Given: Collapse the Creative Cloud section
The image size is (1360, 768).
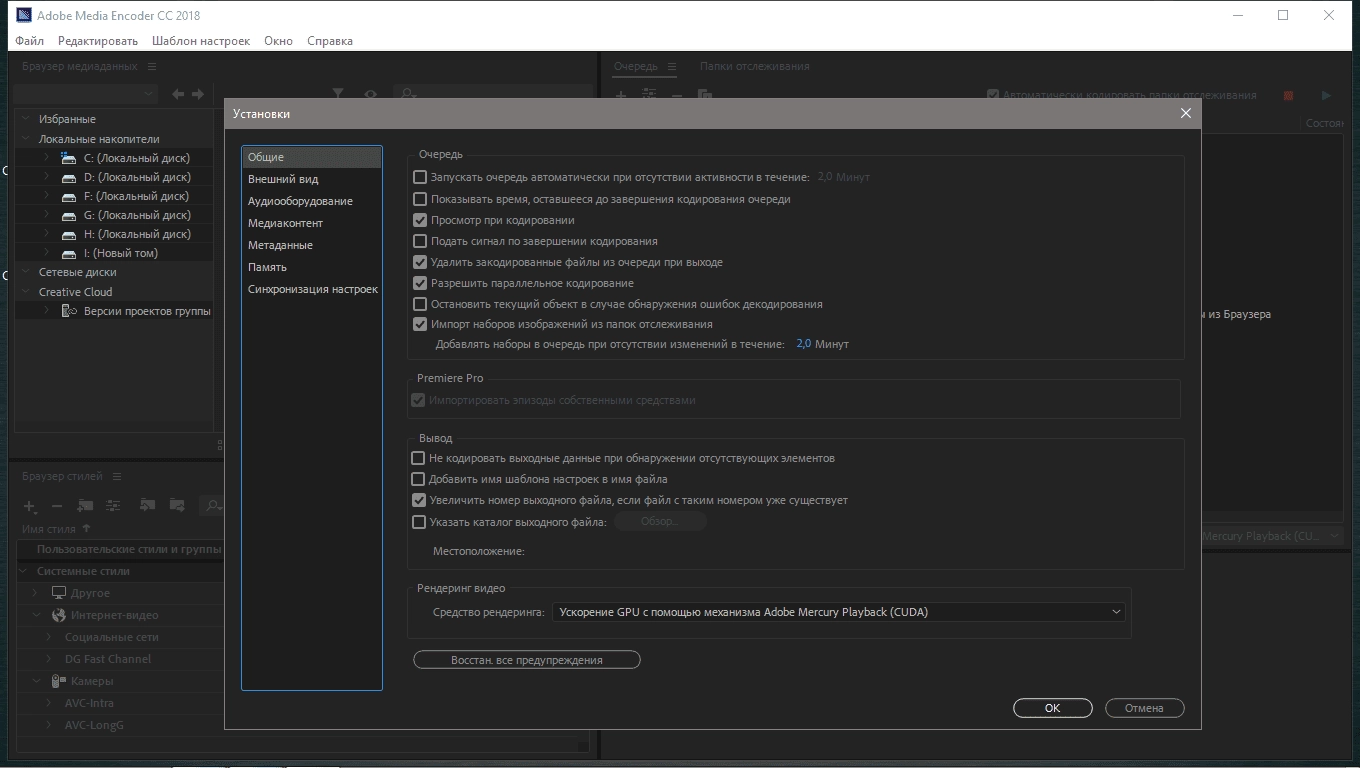Looking at the screenshot, I should (x=27, y=292).
